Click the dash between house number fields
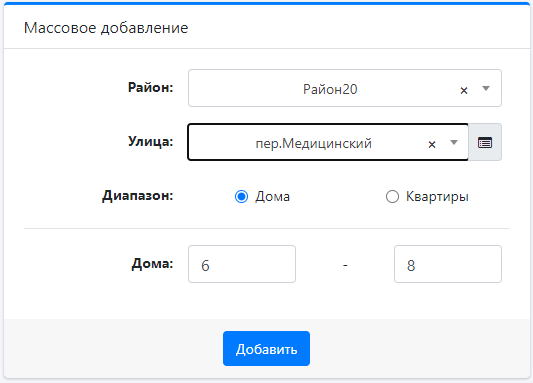This screenshot has height=383, width=533. coord(345,265)
